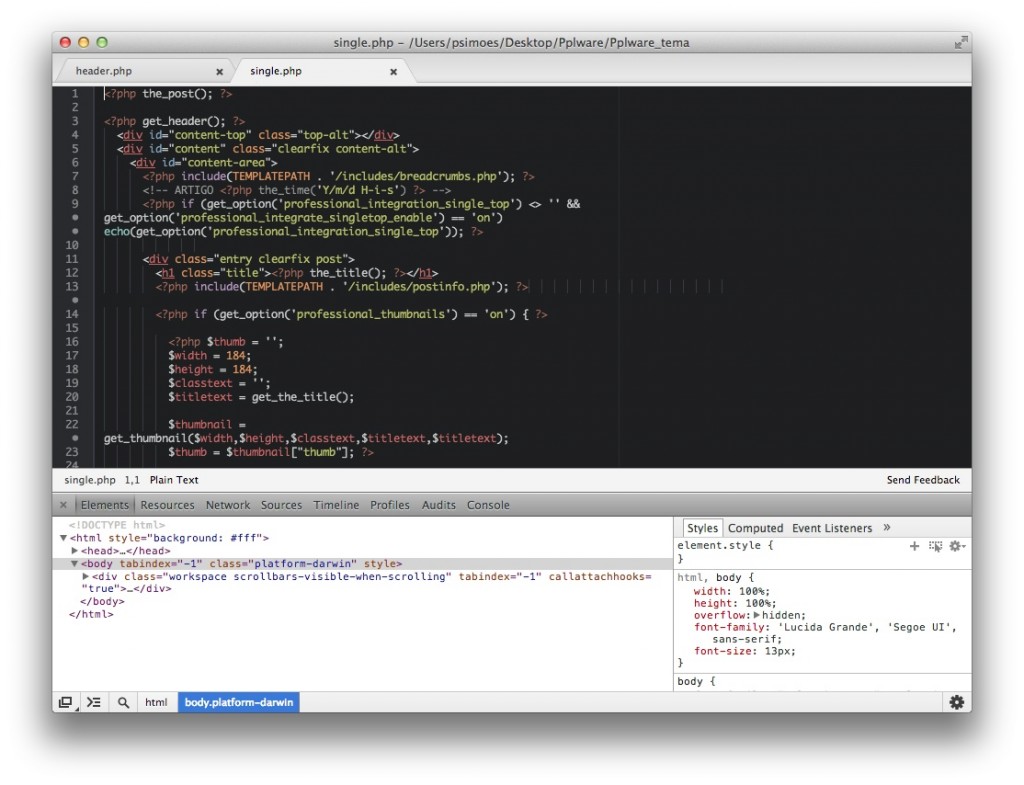This screenshot has height=785, width=1024.
Task: Expand the overflow property triangle
Action: pos(757,616)
